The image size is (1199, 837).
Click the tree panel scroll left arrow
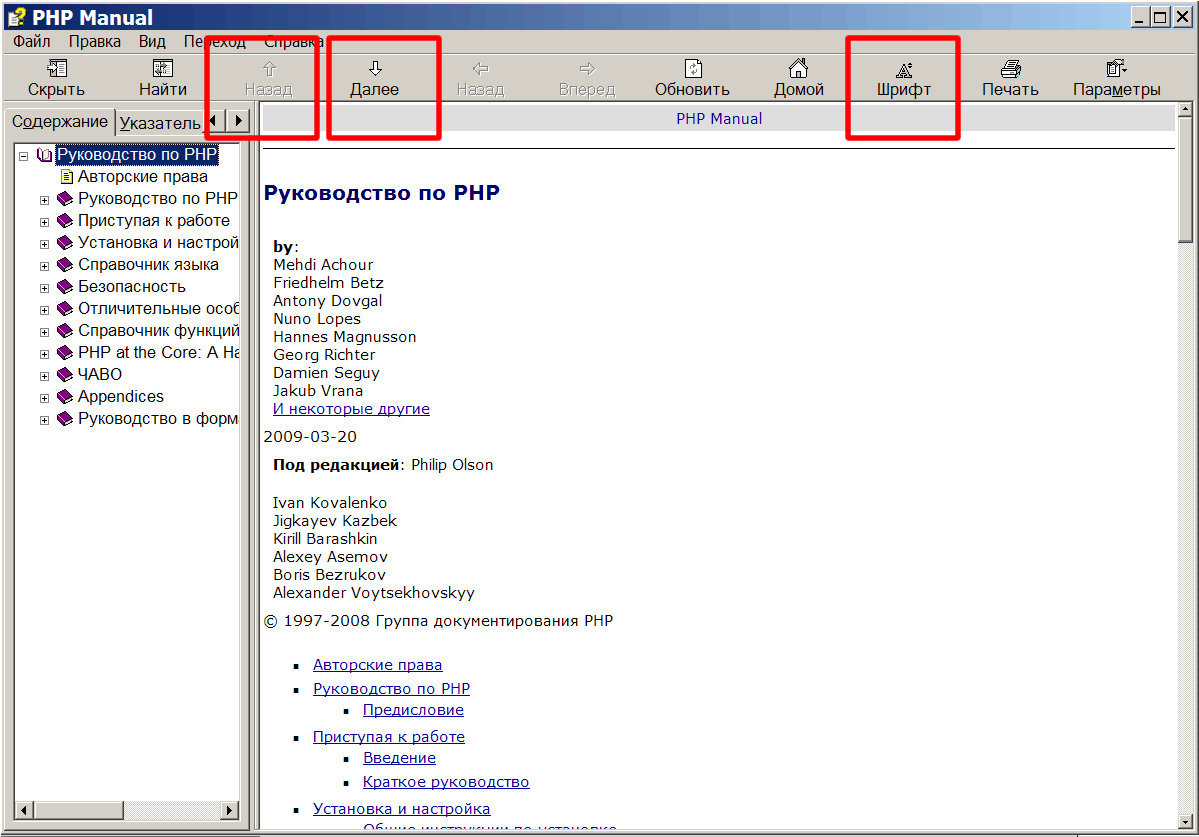click(24, 810)
